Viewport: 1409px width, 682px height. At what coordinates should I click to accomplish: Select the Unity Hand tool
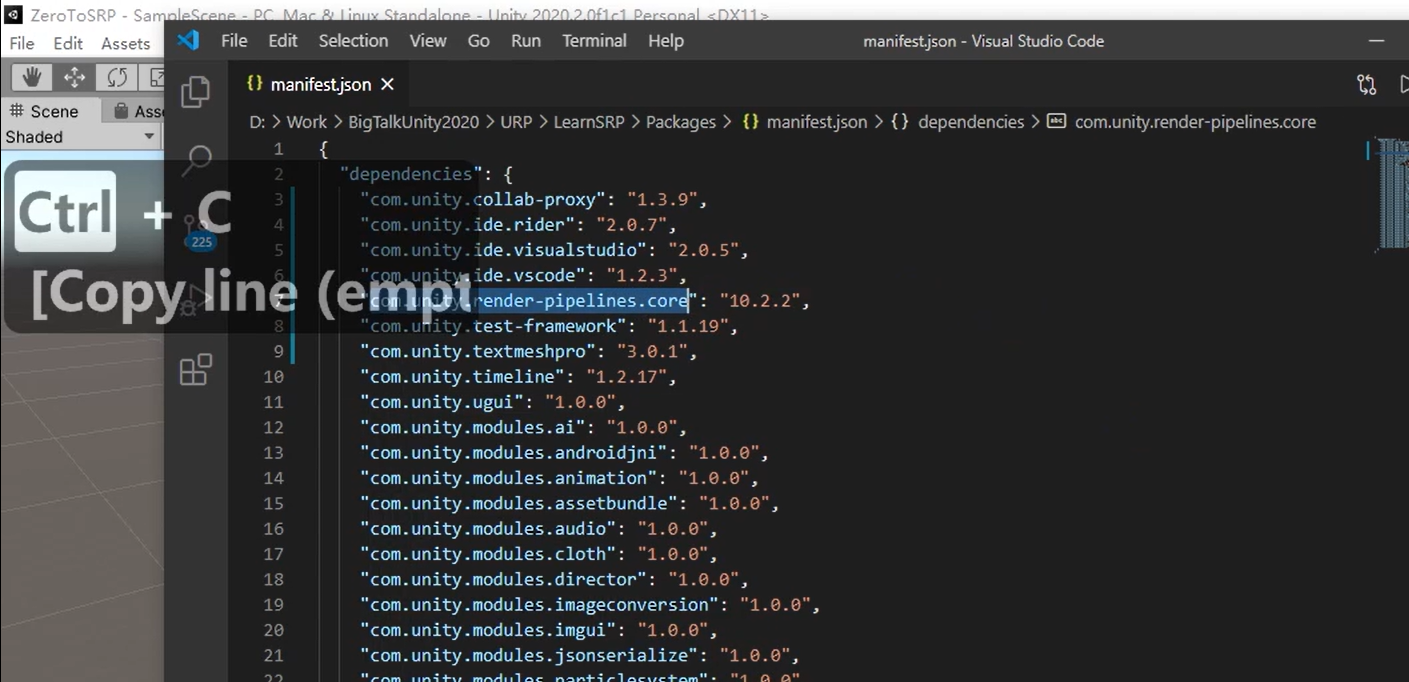pyautogui.click(x=32, y=77)
